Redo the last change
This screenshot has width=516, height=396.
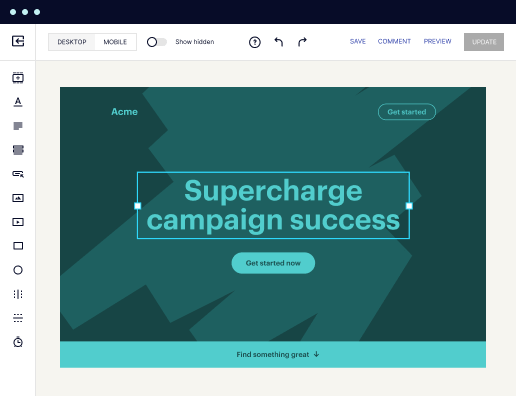pos(302,42)
